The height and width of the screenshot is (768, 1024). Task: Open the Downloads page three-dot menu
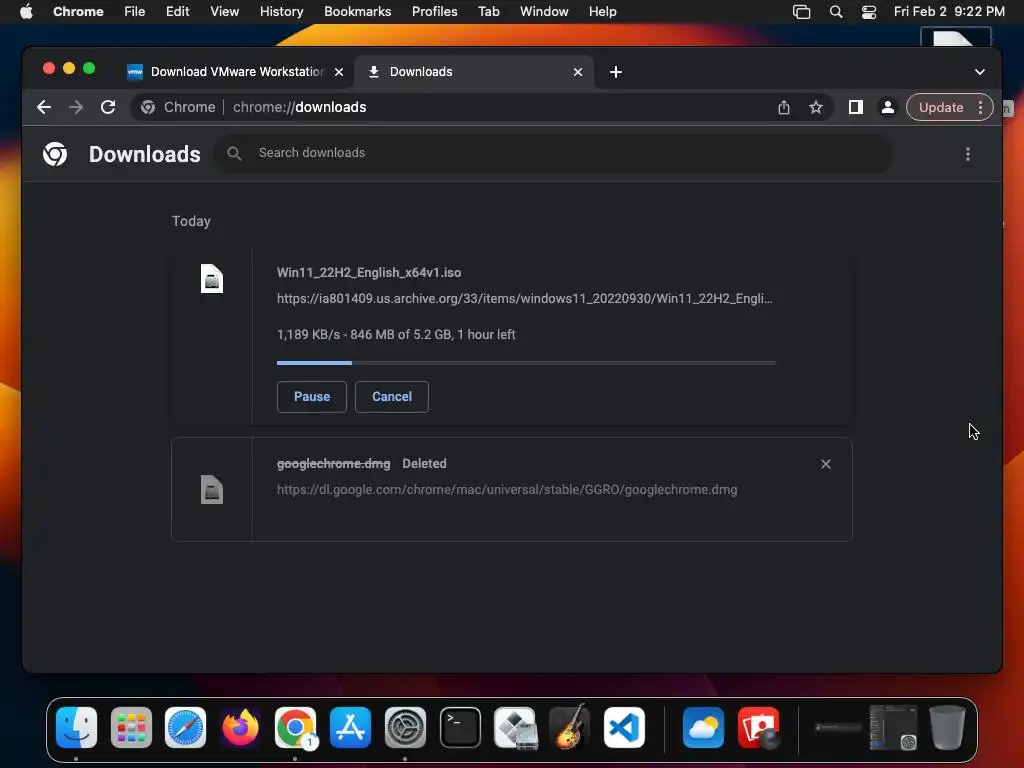968,154
